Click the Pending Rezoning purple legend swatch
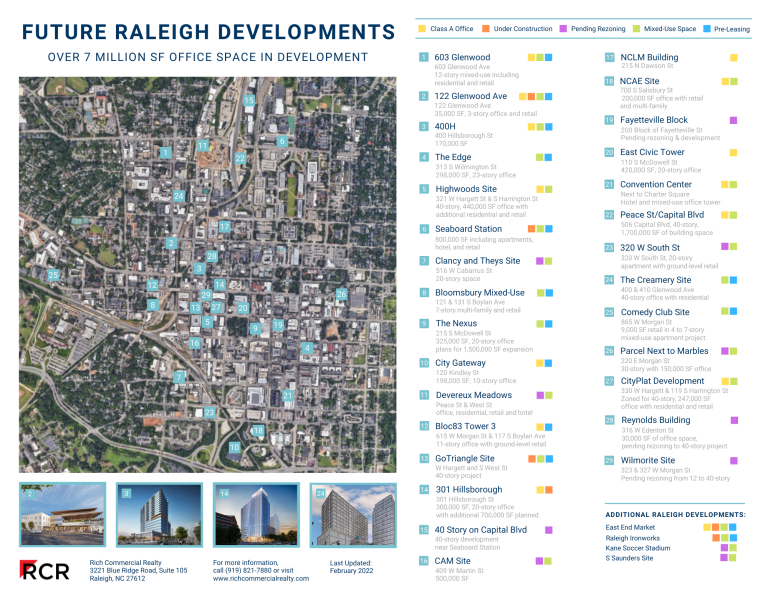This screenshot has height=593, width=768. [563, 30]
